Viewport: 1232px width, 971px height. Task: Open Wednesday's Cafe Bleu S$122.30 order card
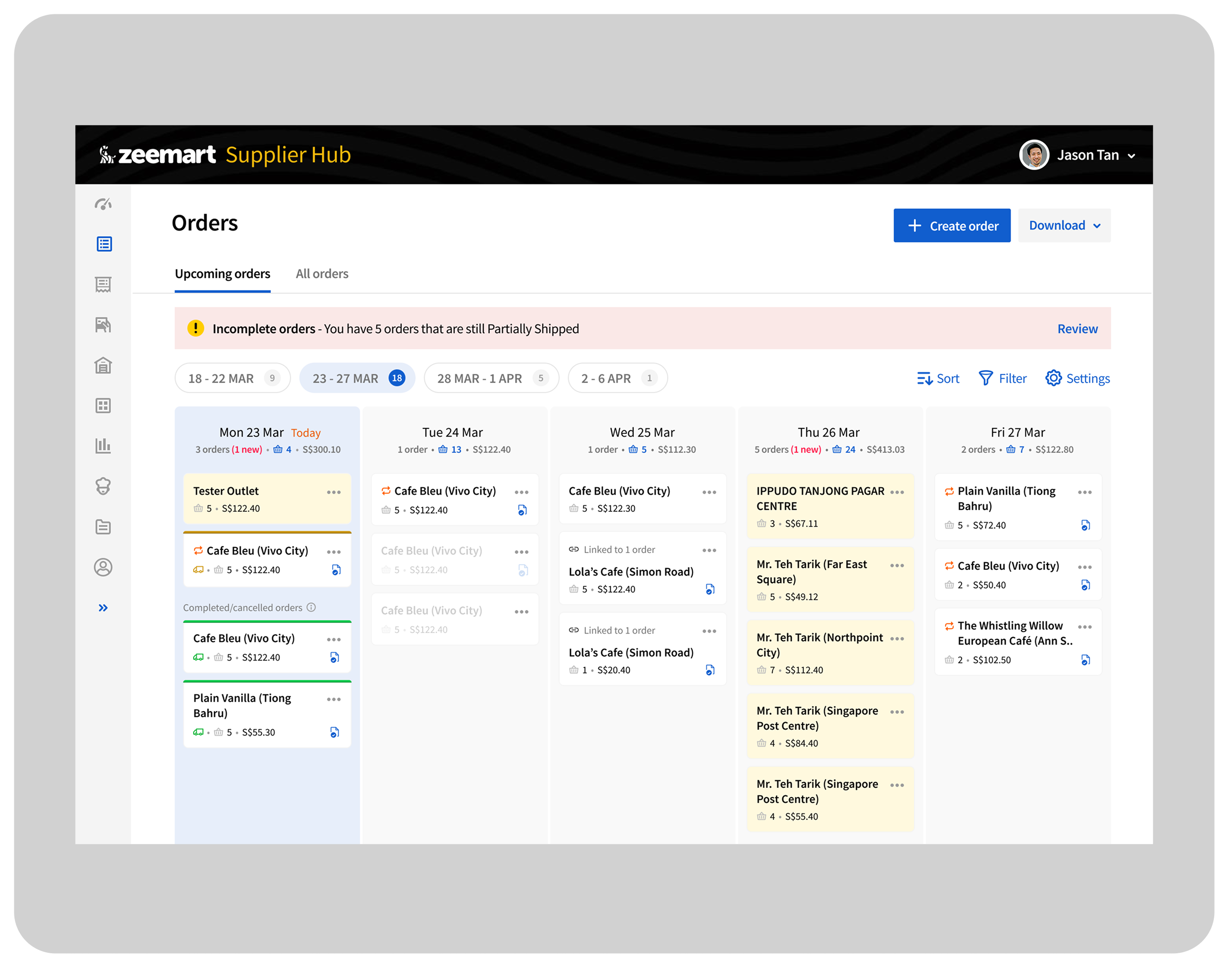[x=642, y=498]
